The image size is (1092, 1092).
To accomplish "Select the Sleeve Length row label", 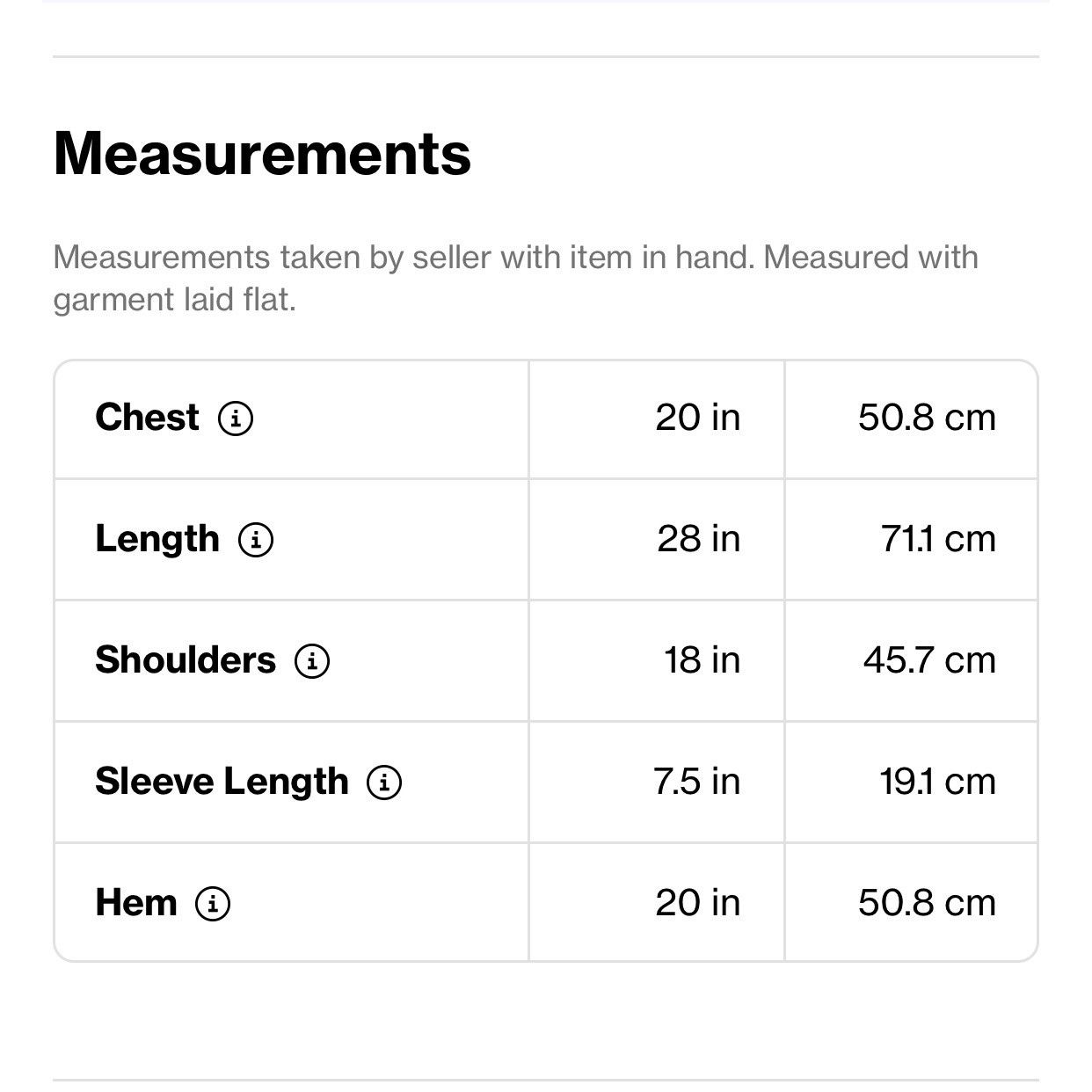I will pyautogui.click(x=222, y=782).
